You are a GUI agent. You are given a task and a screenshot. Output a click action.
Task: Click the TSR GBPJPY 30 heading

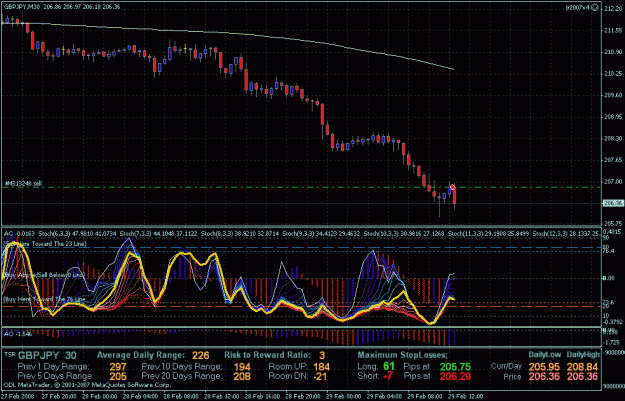click(x=40, y=356)
